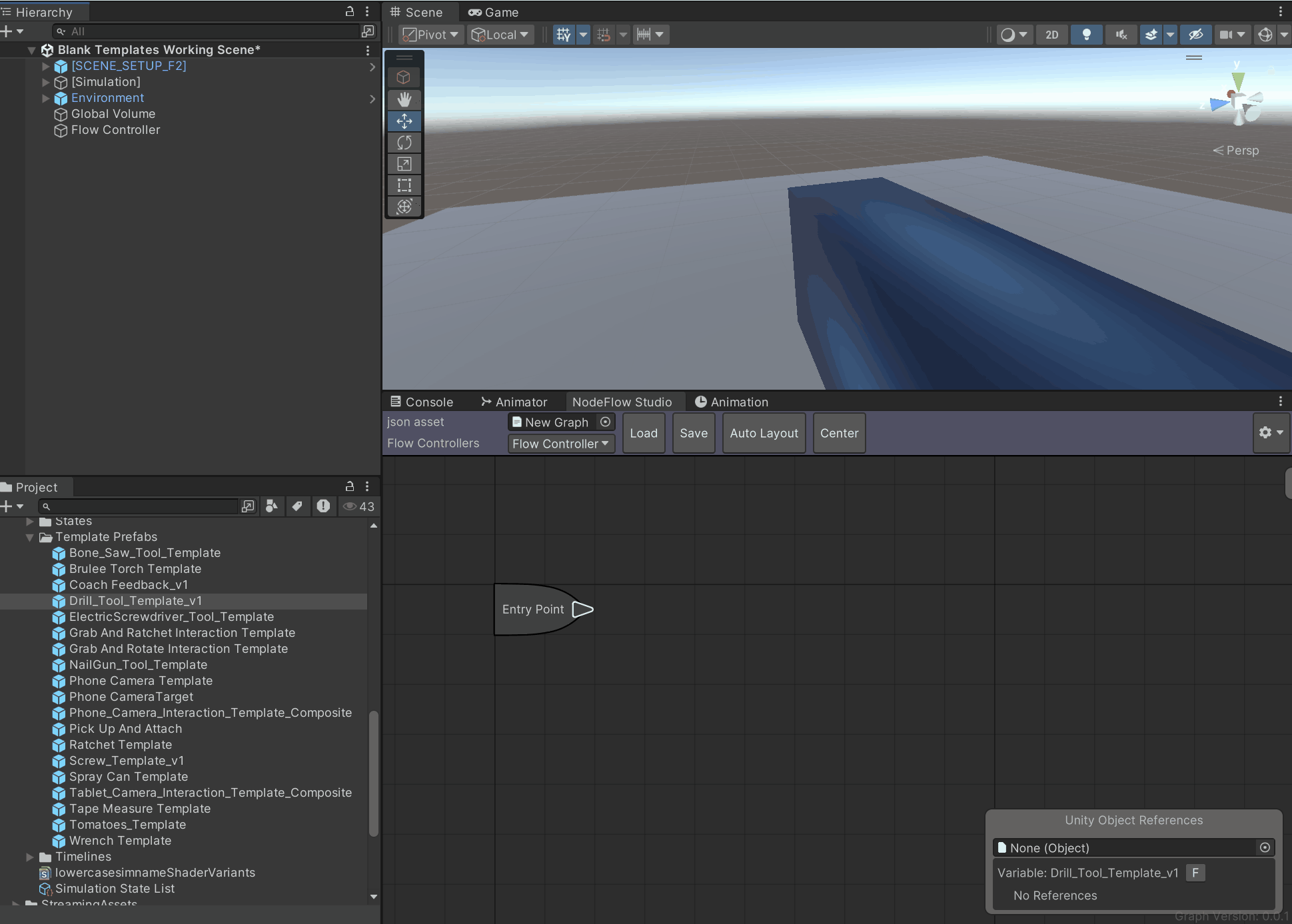The width and height of the screenshot is (1292, 924).
Task: Select the combined Transform tool
Action: coord(404,207)
